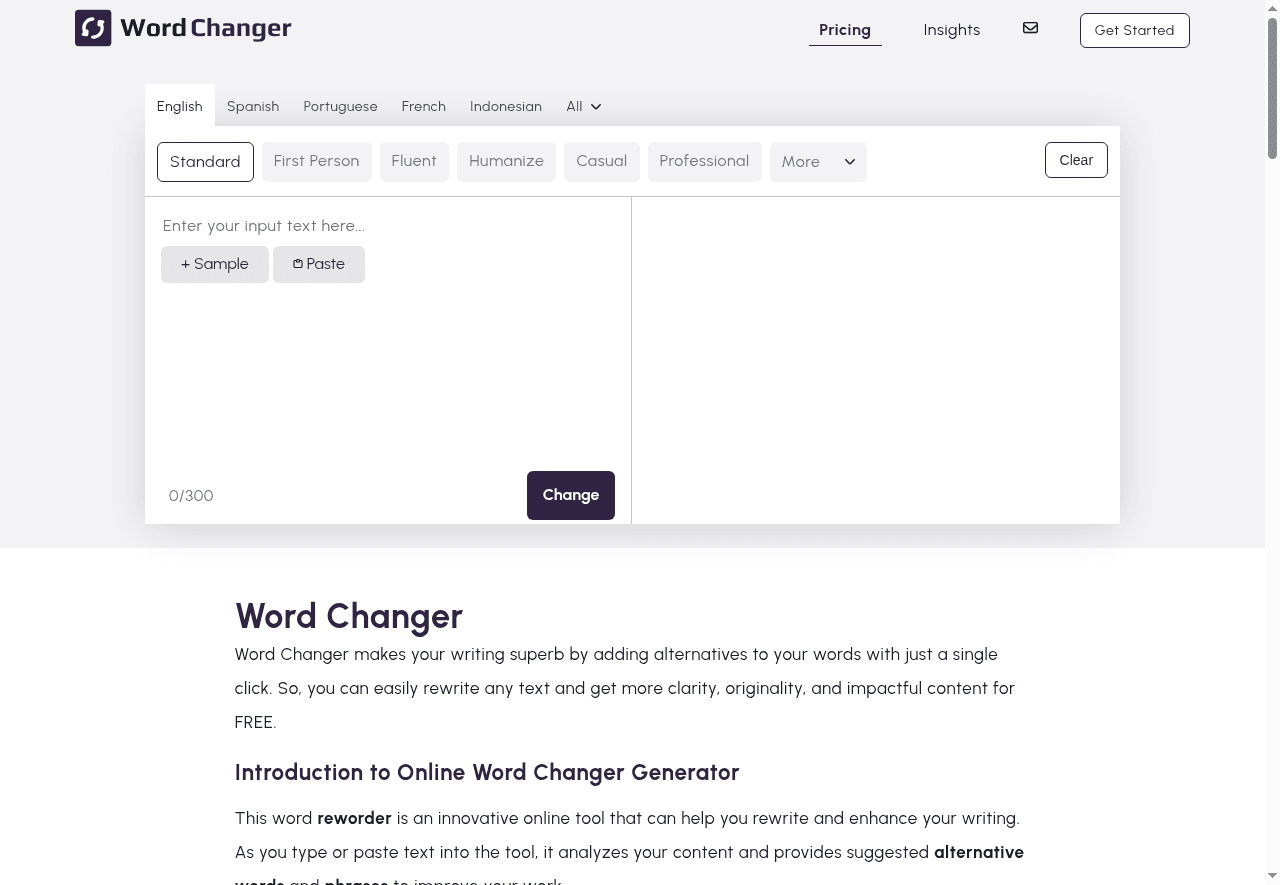Enable the Humanize writing style
Screen dimensions: 1280x885
[506, 161]
